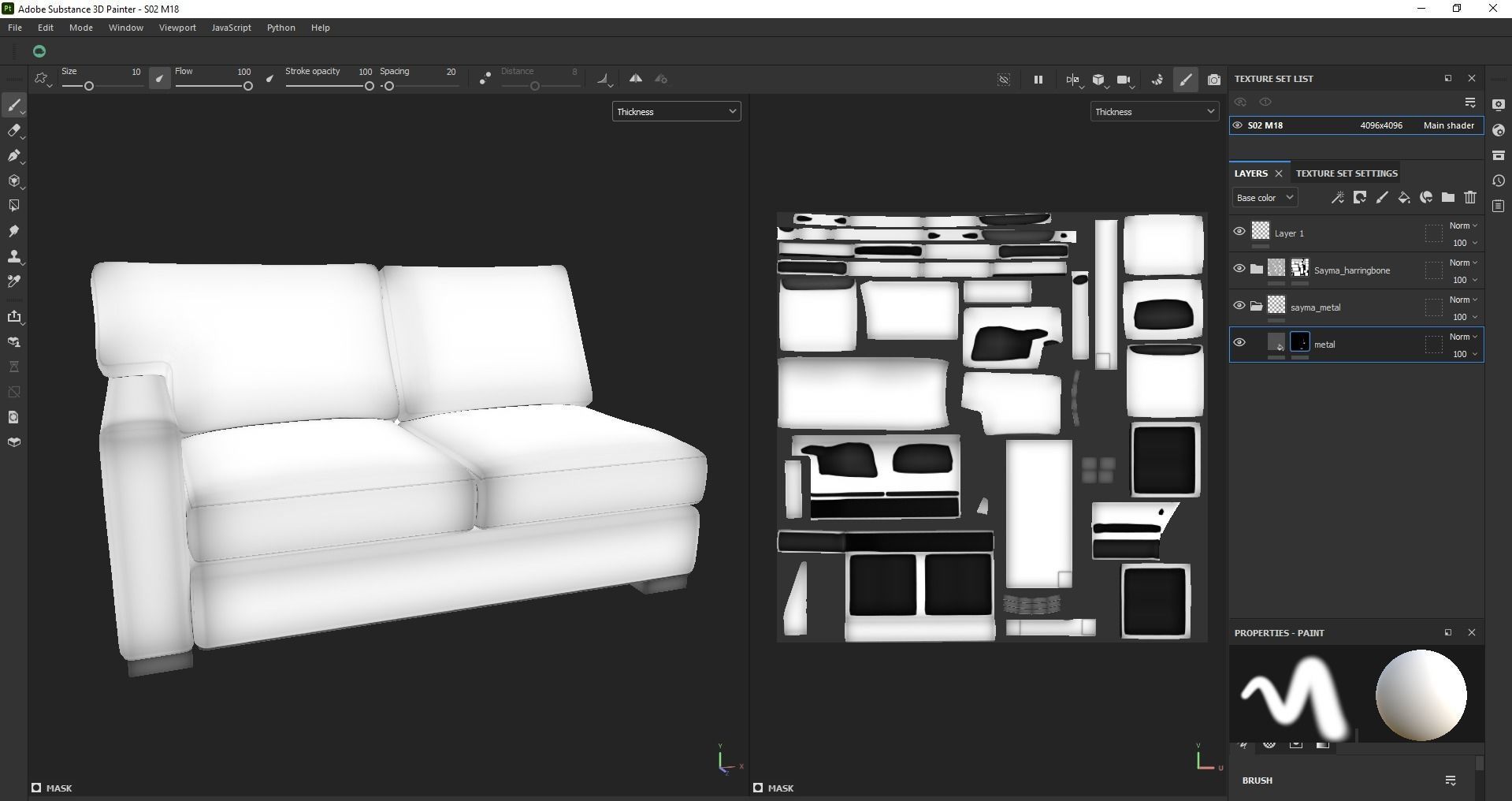Open the History panel icon
Viewport: 1512px width, 801px height.
click(1499, 181)
